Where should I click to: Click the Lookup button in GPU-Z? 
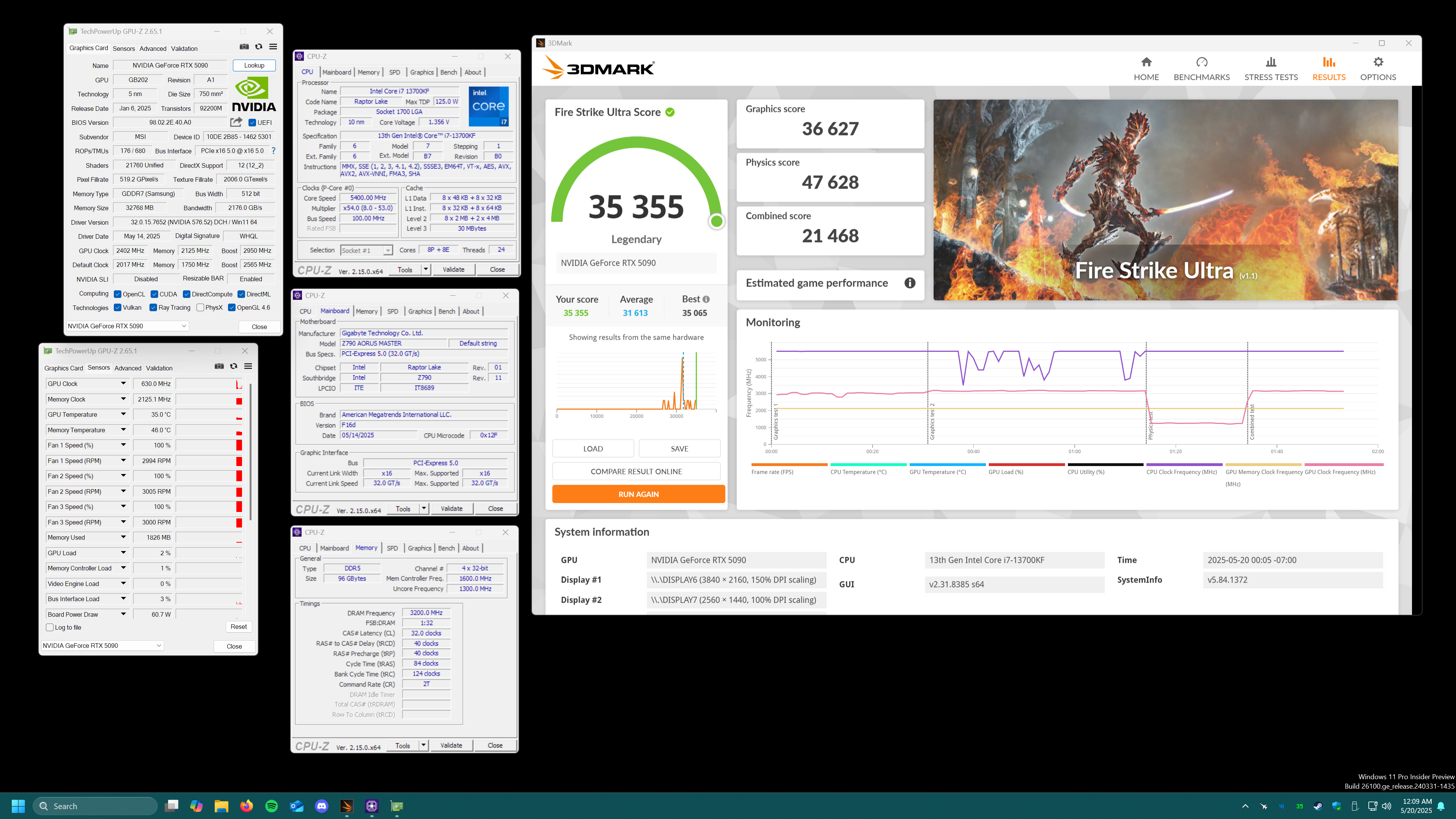[254, 66]
